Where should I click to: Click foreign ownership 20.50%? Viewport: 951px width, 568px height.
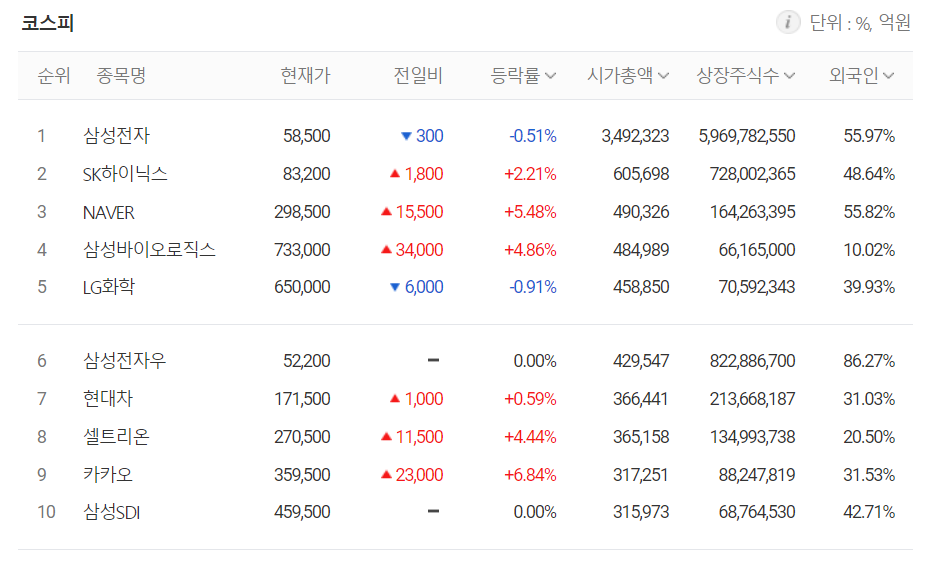click(869, 436)
